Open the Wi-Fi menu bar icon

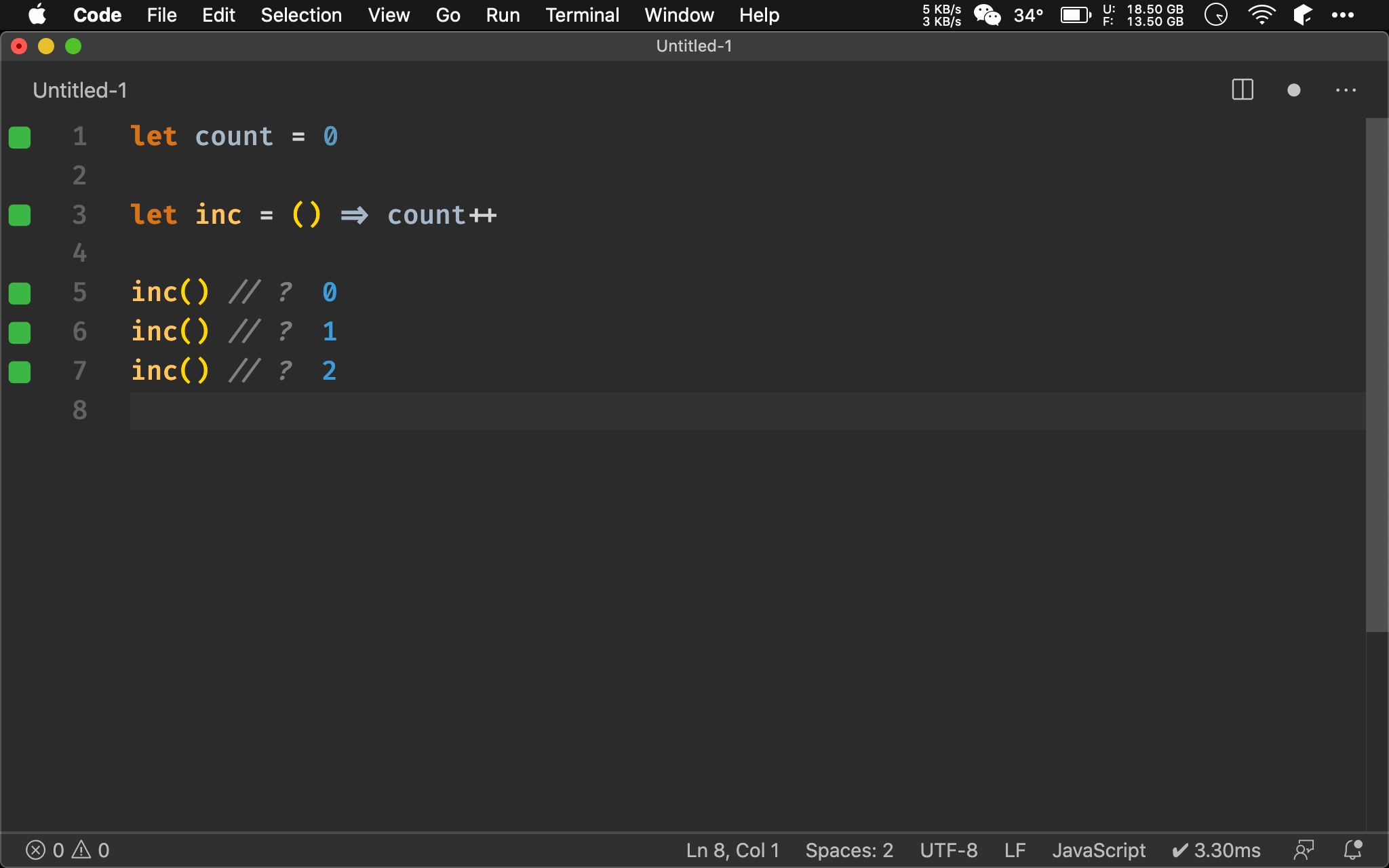coord(1261,15)
